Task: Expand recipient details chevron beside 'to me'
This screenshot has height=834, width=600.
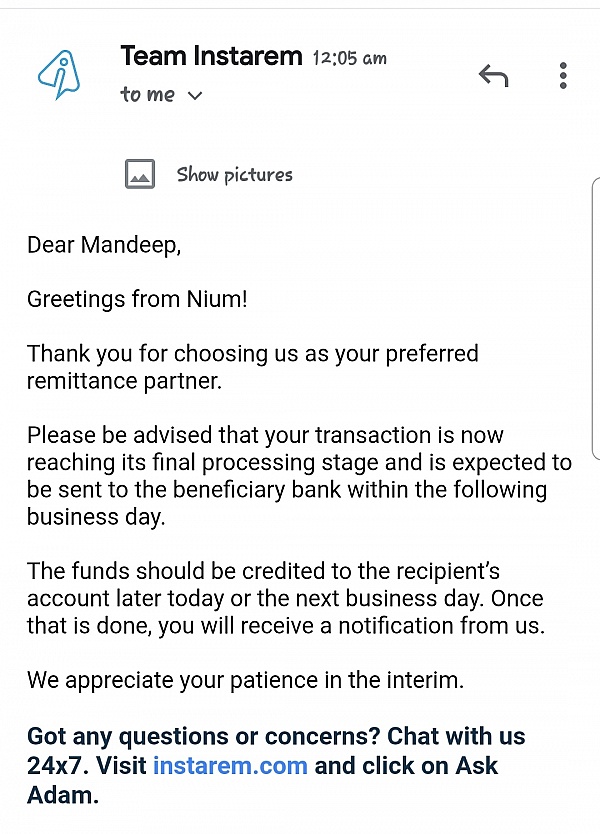Action: pos(195,96)
